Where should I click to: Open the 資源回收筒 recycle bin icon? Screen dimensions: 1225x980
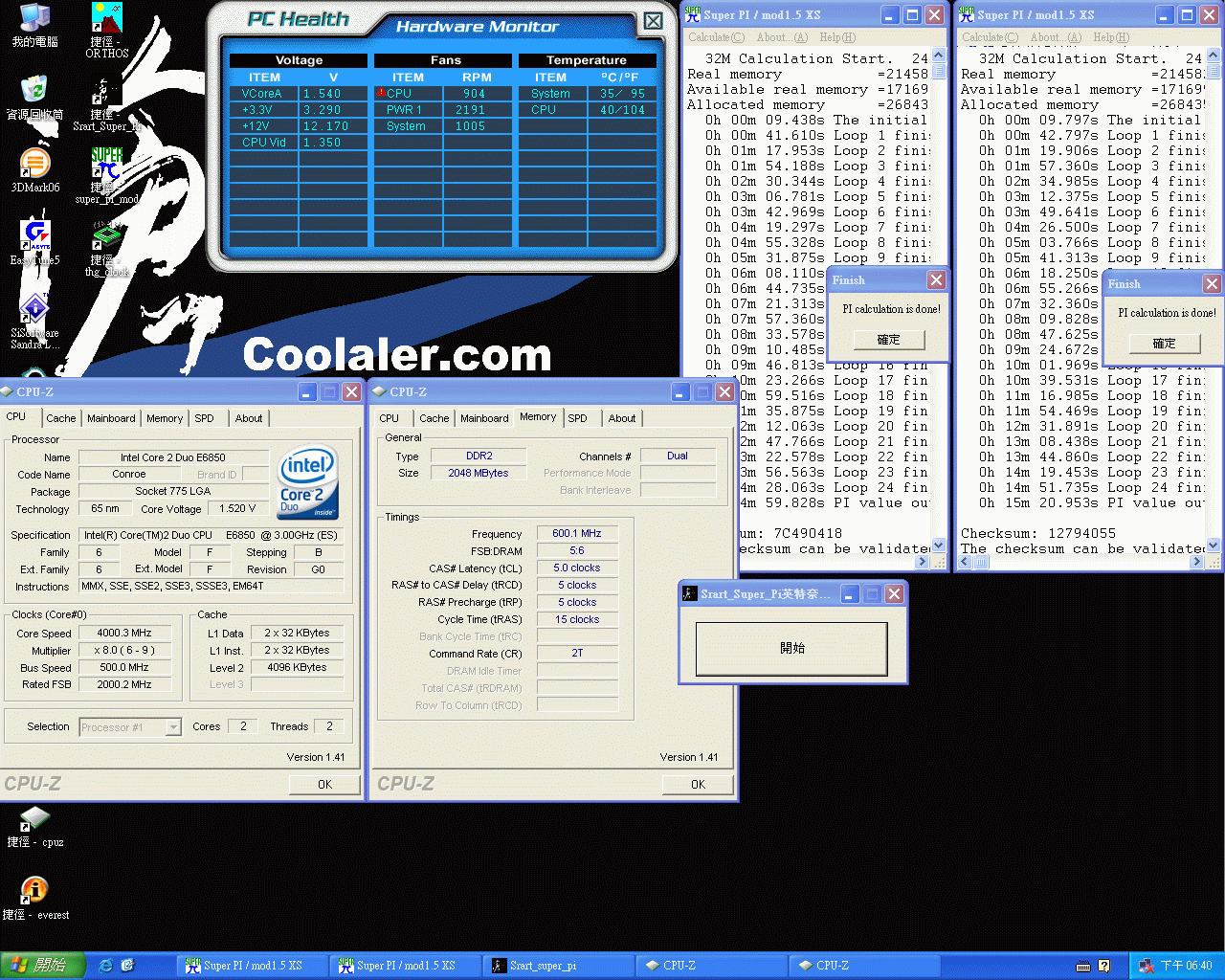(x=34, y=98)
